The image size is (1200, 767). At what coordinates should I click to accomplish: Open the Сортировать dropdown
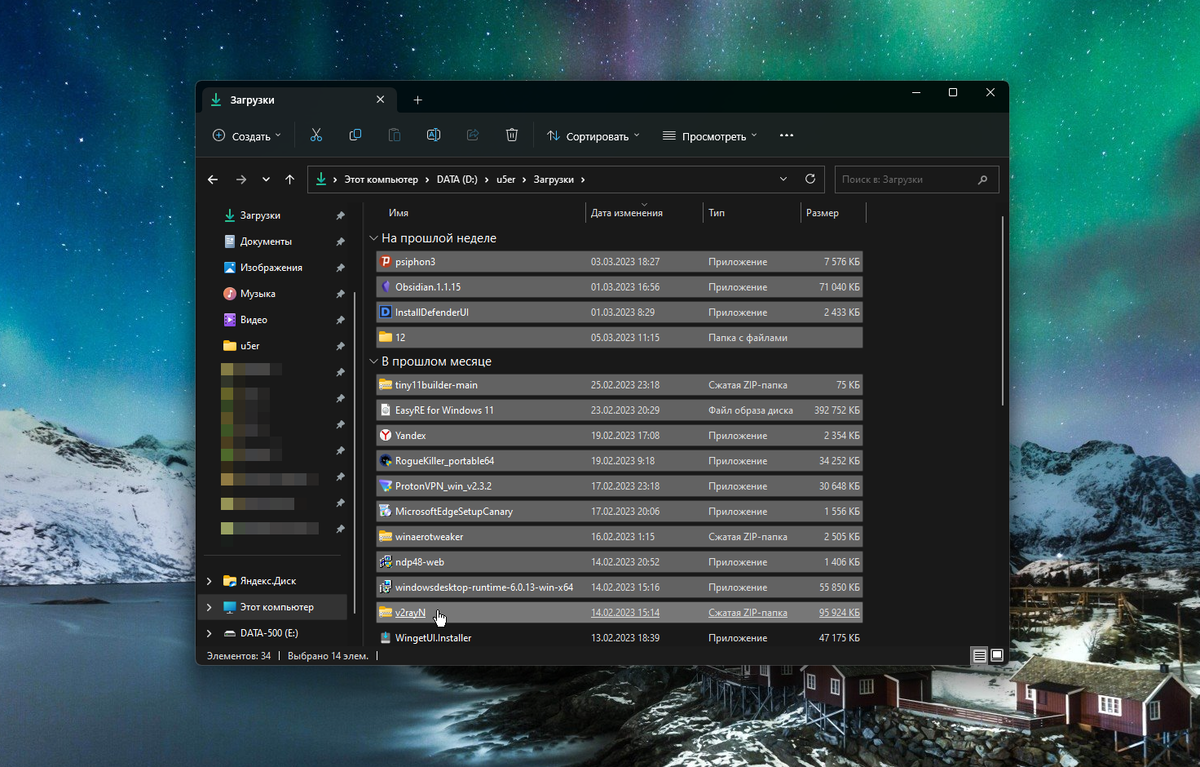click(593, 136)
